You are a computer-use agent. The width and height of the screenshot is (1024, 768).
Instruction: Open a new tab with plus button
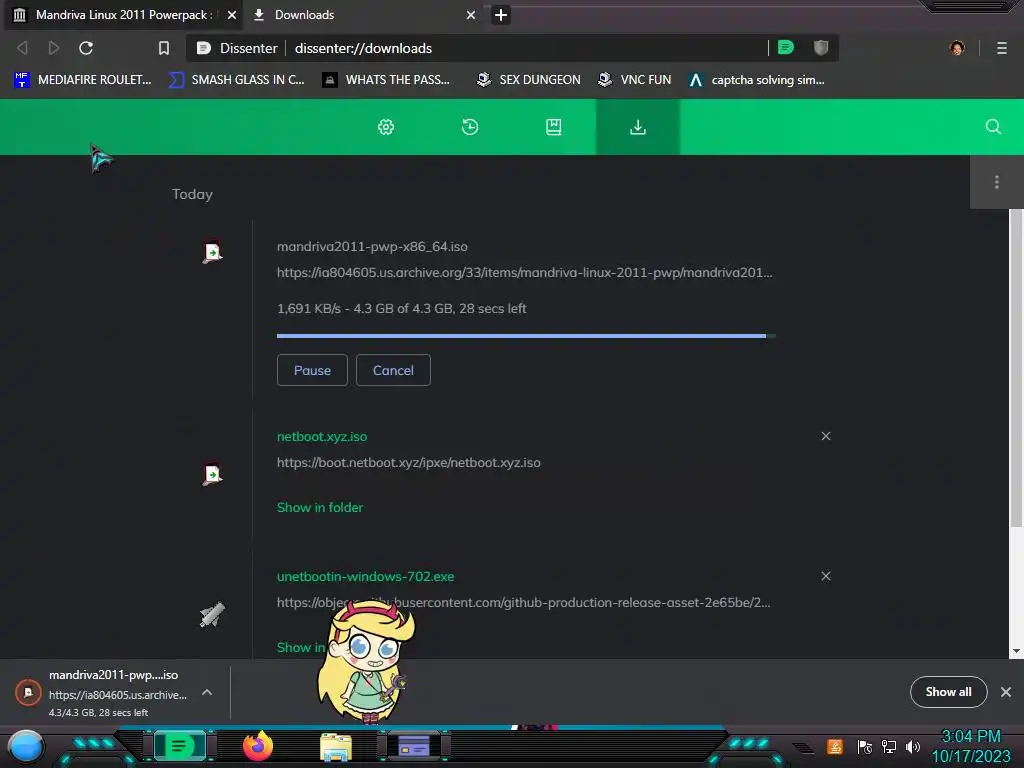coord(500,14)
